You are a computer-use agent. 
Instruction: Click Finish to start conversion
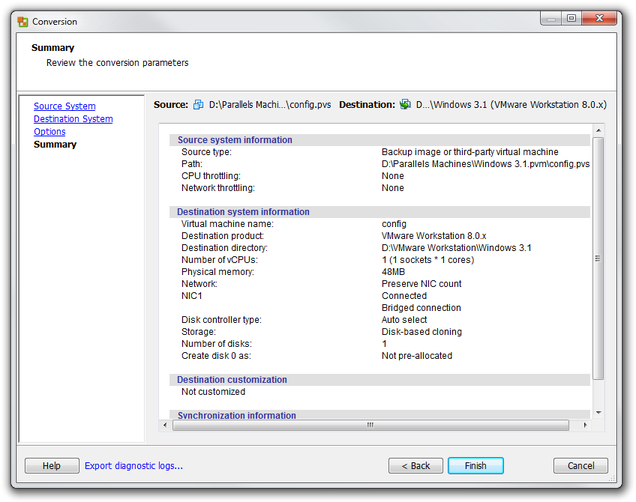(x=475, y=466)
